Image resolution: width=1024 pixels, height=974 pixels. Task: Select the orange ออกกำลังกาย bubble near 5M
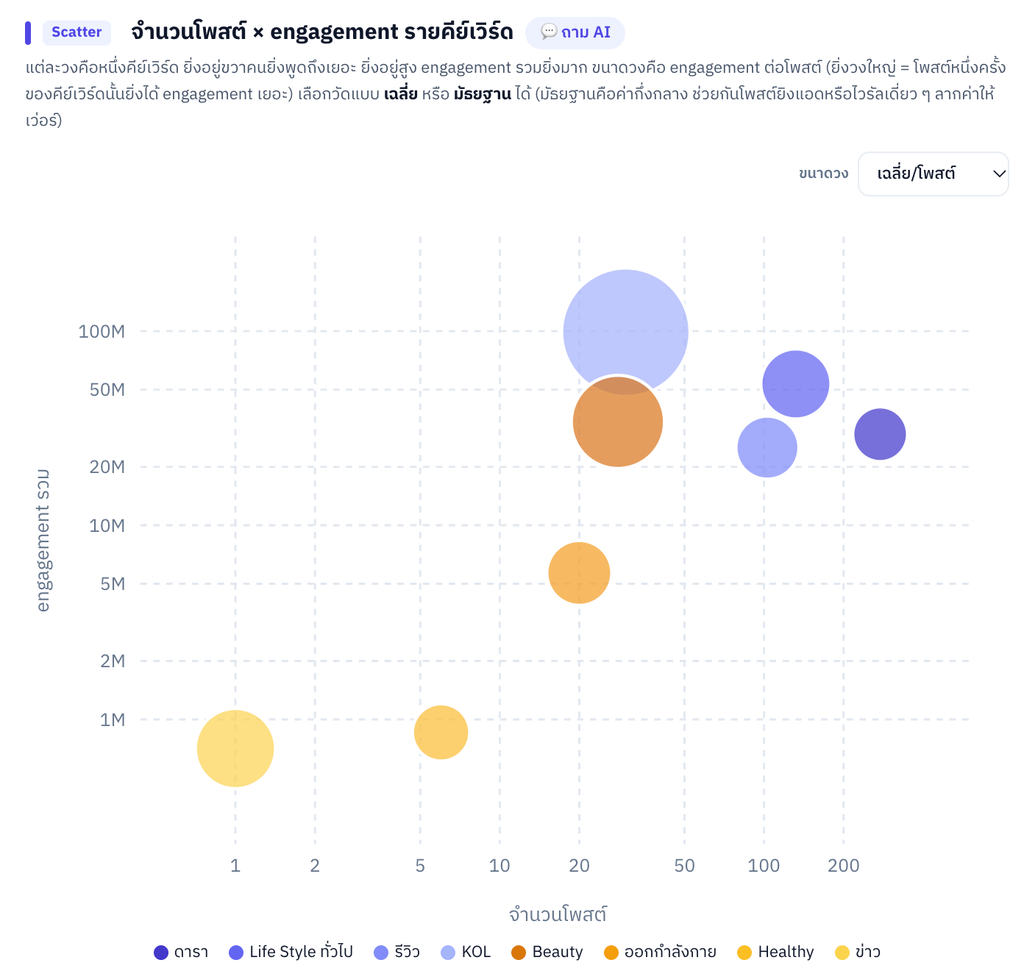coord(579,573)
